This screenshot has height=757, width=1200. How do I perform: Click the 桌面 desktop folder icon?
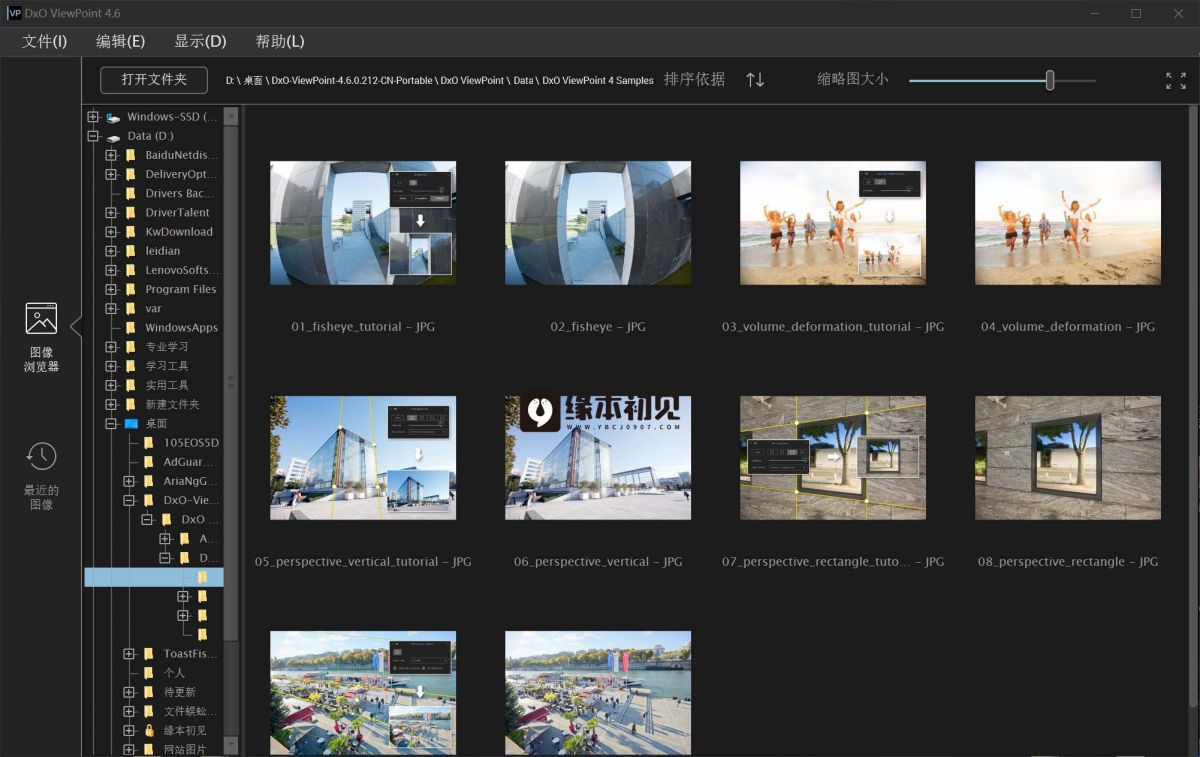131,423
